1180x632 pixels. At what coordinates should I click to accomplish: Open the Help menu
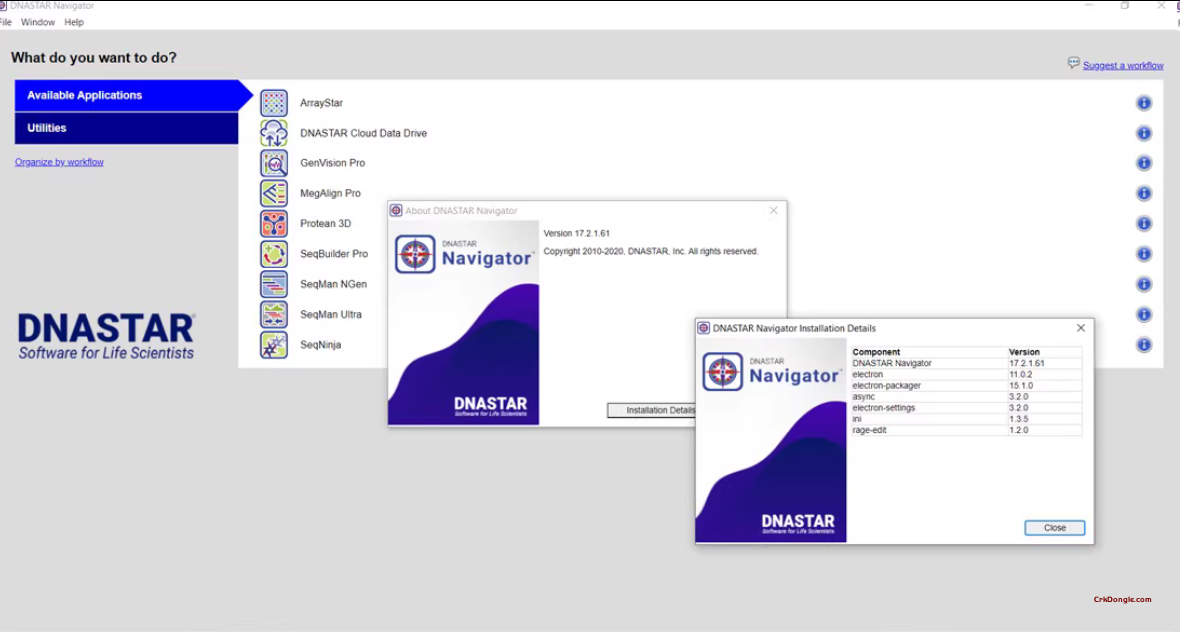pyautogui.click(x=74, y=22)
